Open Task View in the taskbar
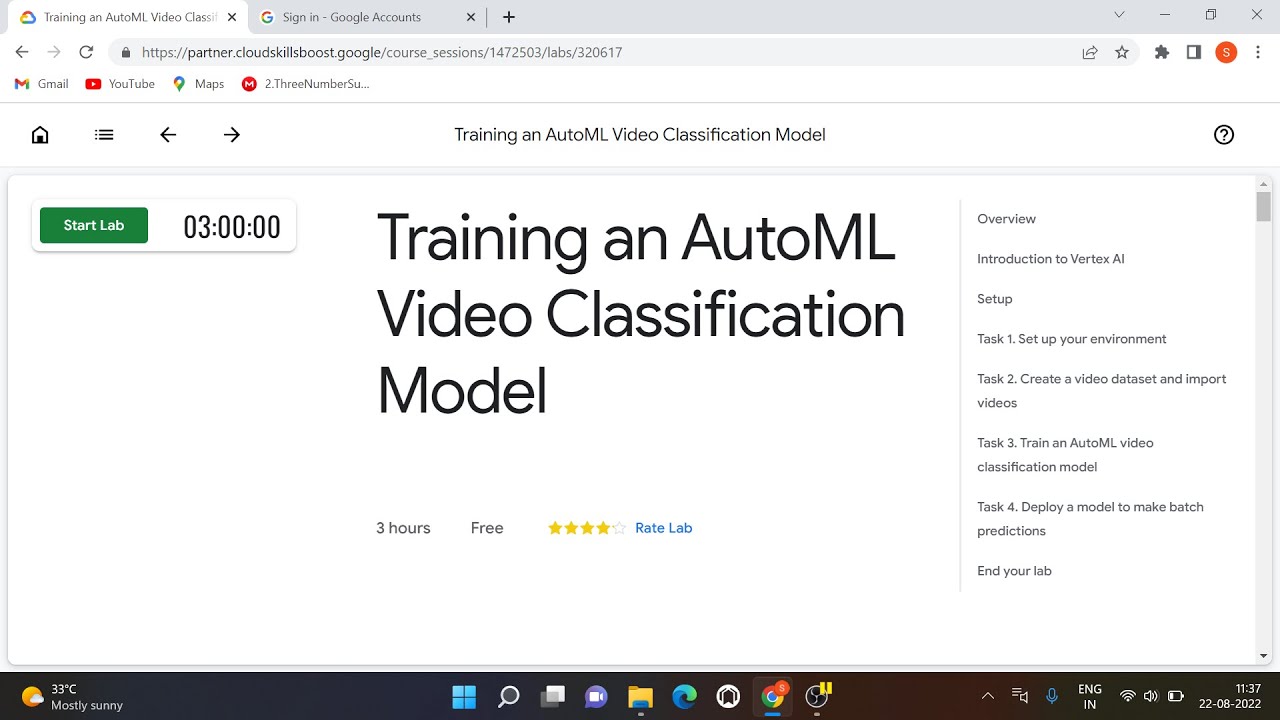1280x720 pixels. 552,696
